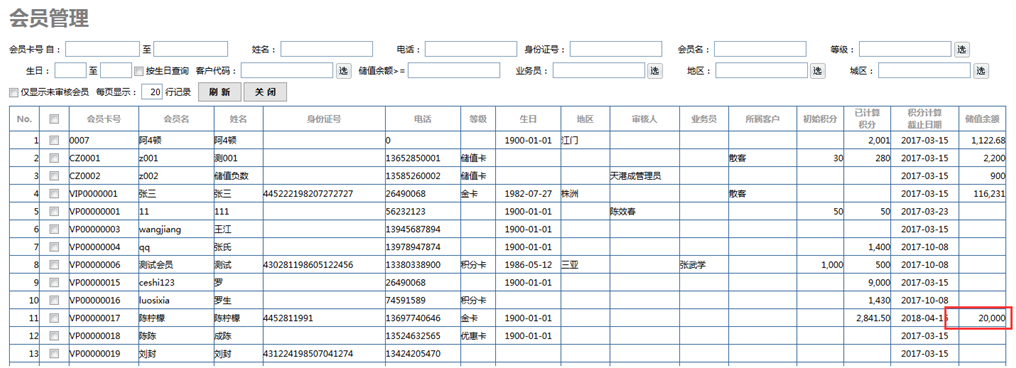Click the 选 button beside 客户代码 field

343,71
